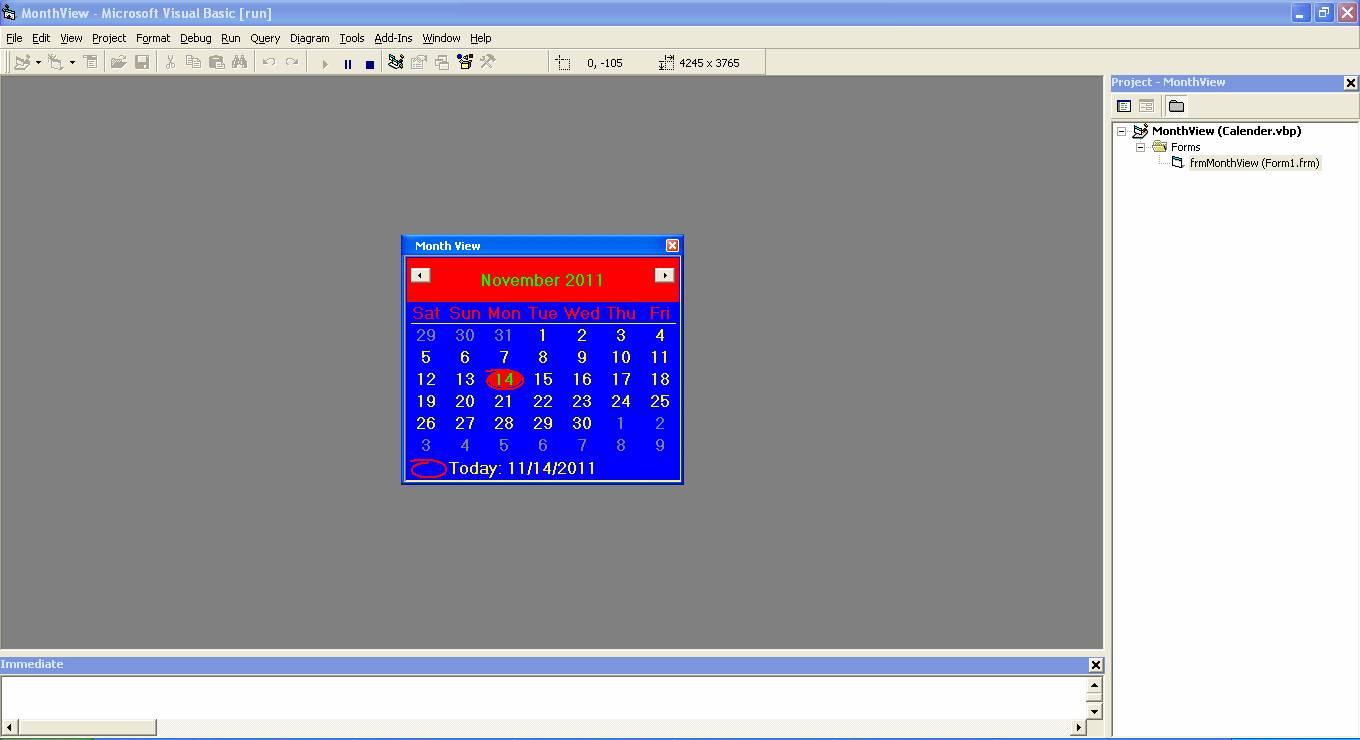Image resolution: width=1360 pixels, height=740 pixels.
Task: Click the Copy toolbar icon
Action: [193, 62]
